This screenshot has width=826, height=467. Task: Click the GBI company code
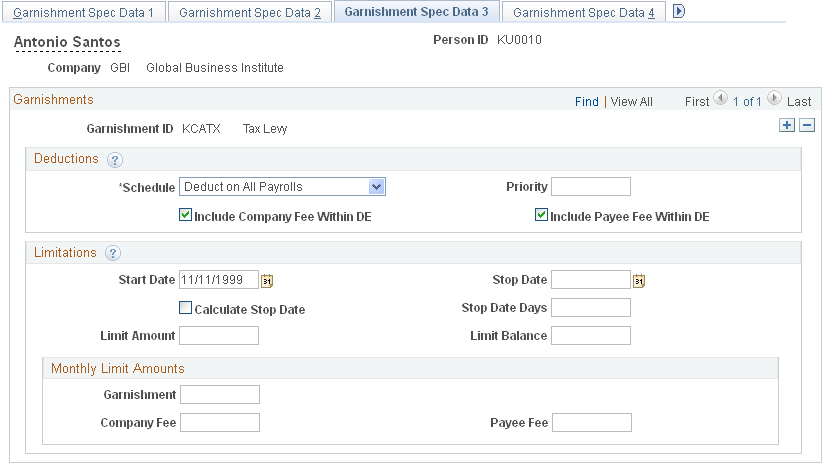click(x=120, y=68)
